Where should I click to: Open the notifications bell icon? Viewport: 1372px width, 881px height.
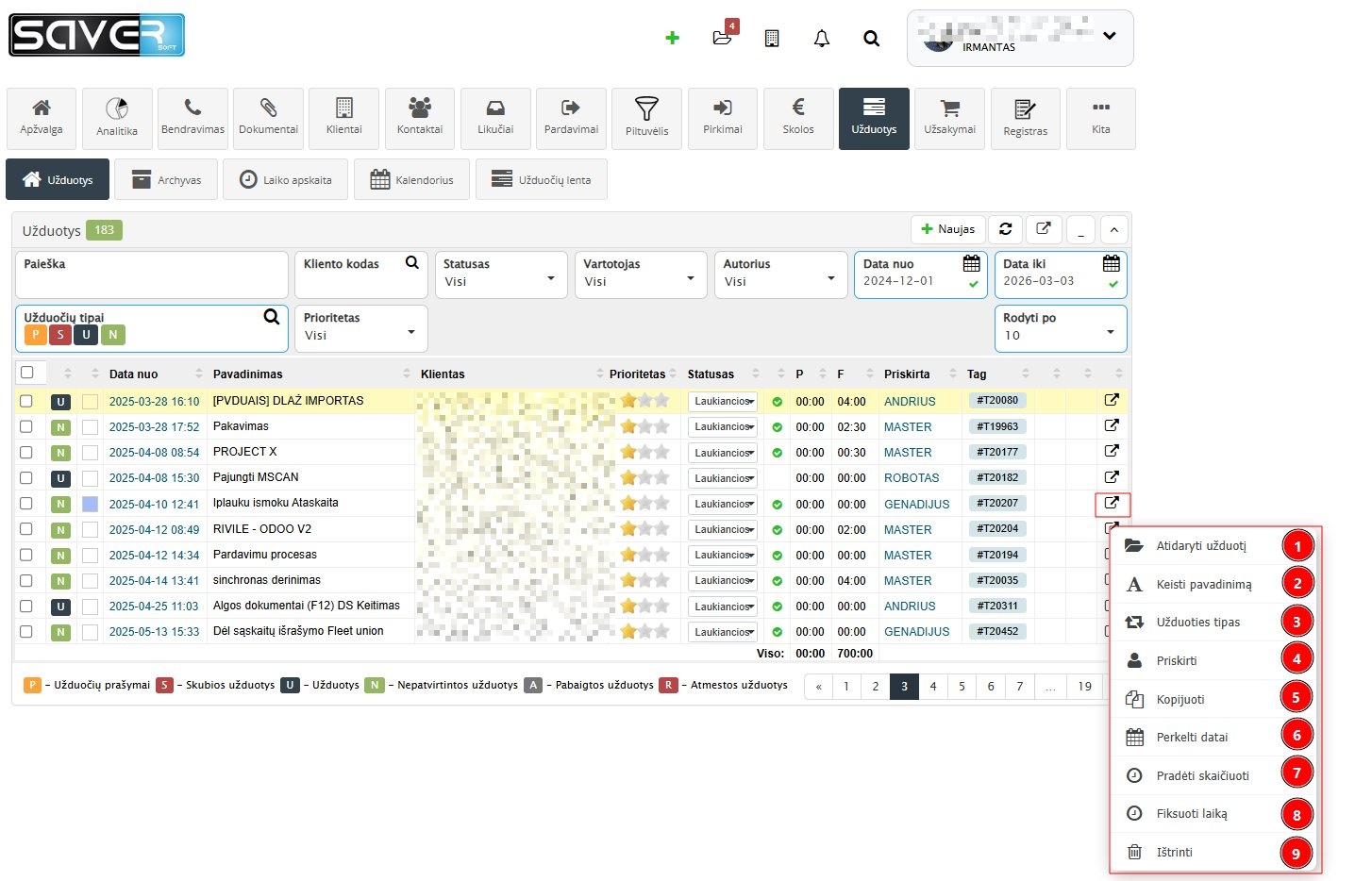pyautogui.click(x=821, y=39)
